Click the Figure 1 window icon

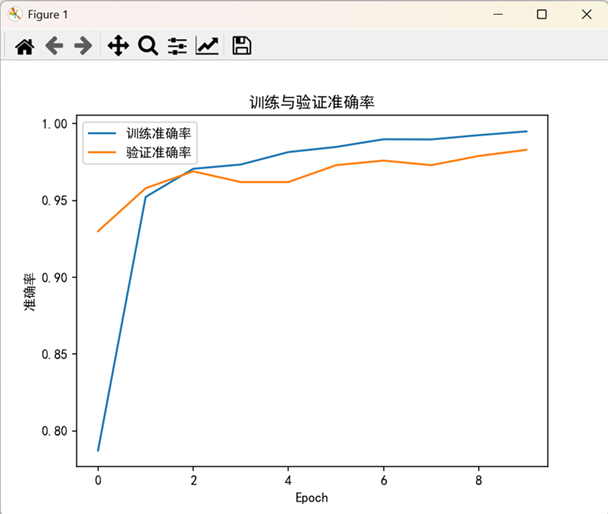pyautogui.click(x=14, y=14)
